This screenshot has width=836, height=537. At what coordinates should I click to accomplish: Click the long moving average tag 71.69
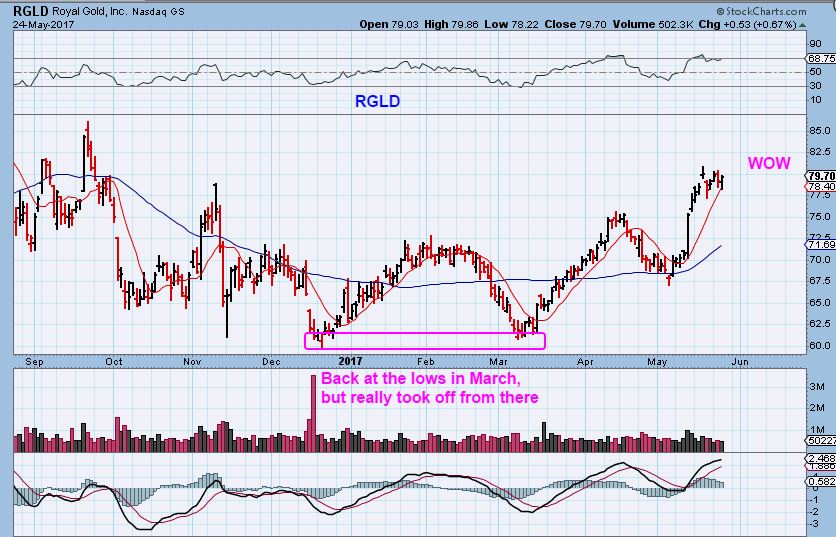pos(820,245)
